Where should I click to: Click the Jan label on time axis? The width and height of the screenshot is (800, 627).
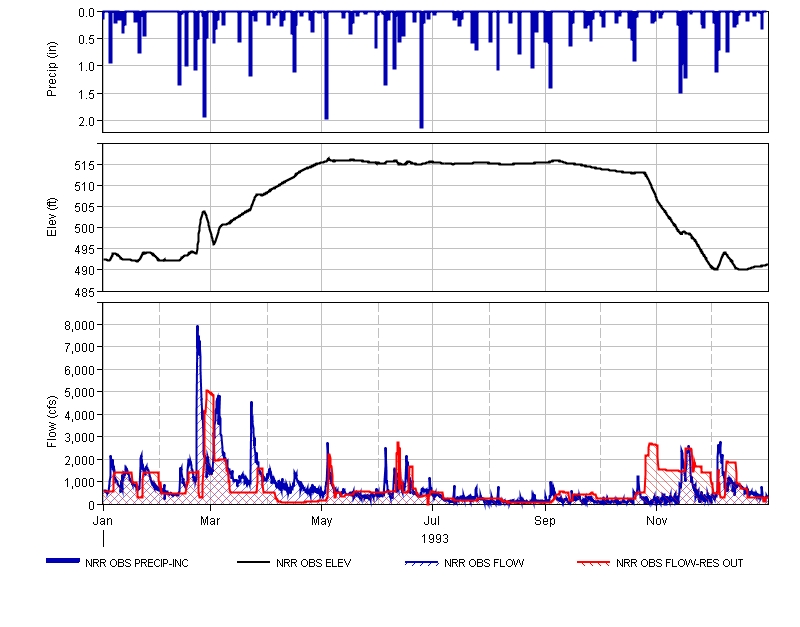103,521
